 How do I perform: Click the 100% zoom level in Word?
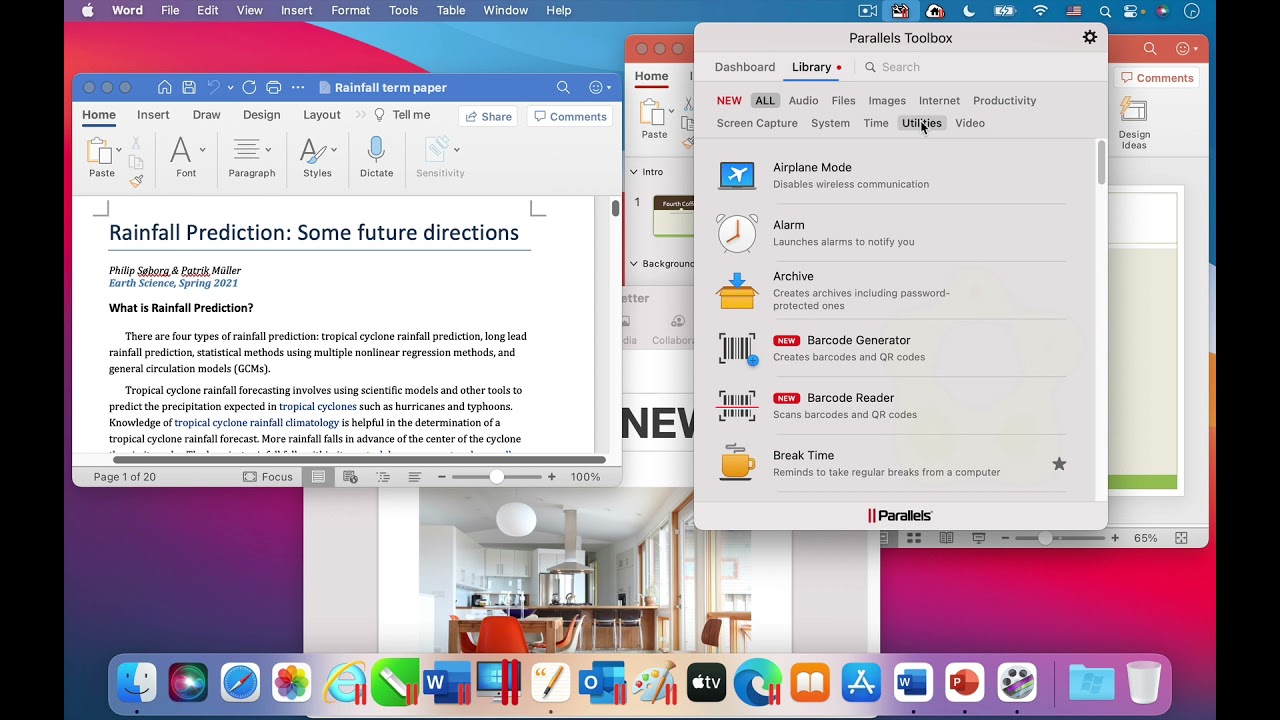585,477
